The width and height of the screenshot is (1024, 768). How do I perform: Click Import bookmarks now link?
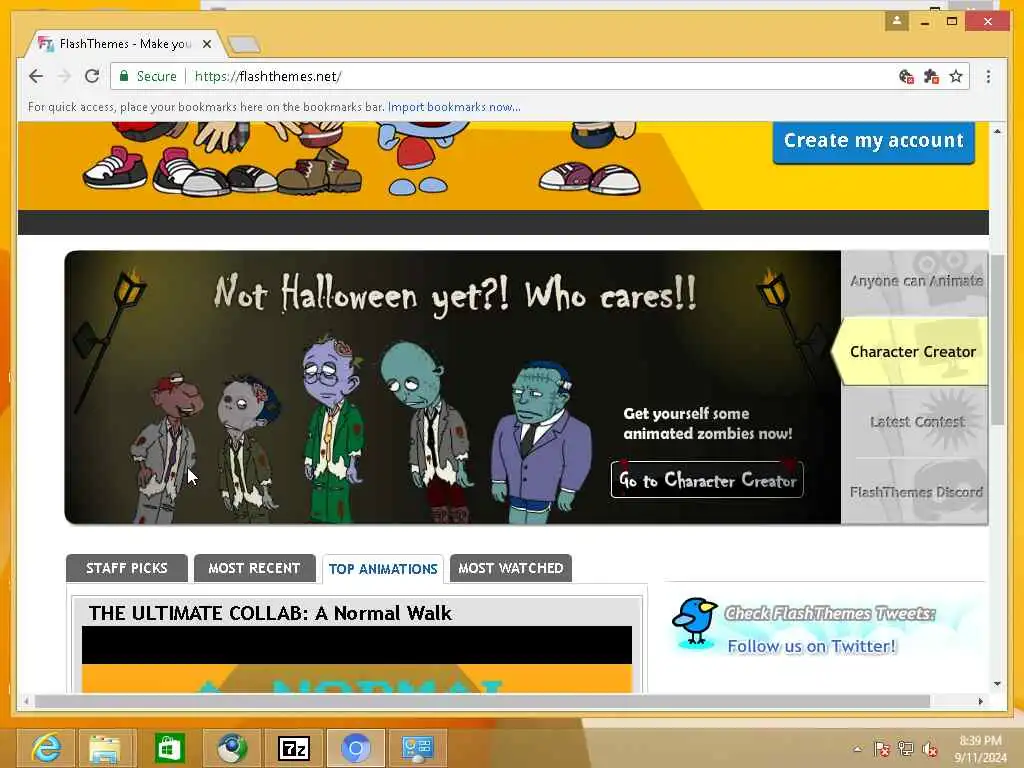454,106
